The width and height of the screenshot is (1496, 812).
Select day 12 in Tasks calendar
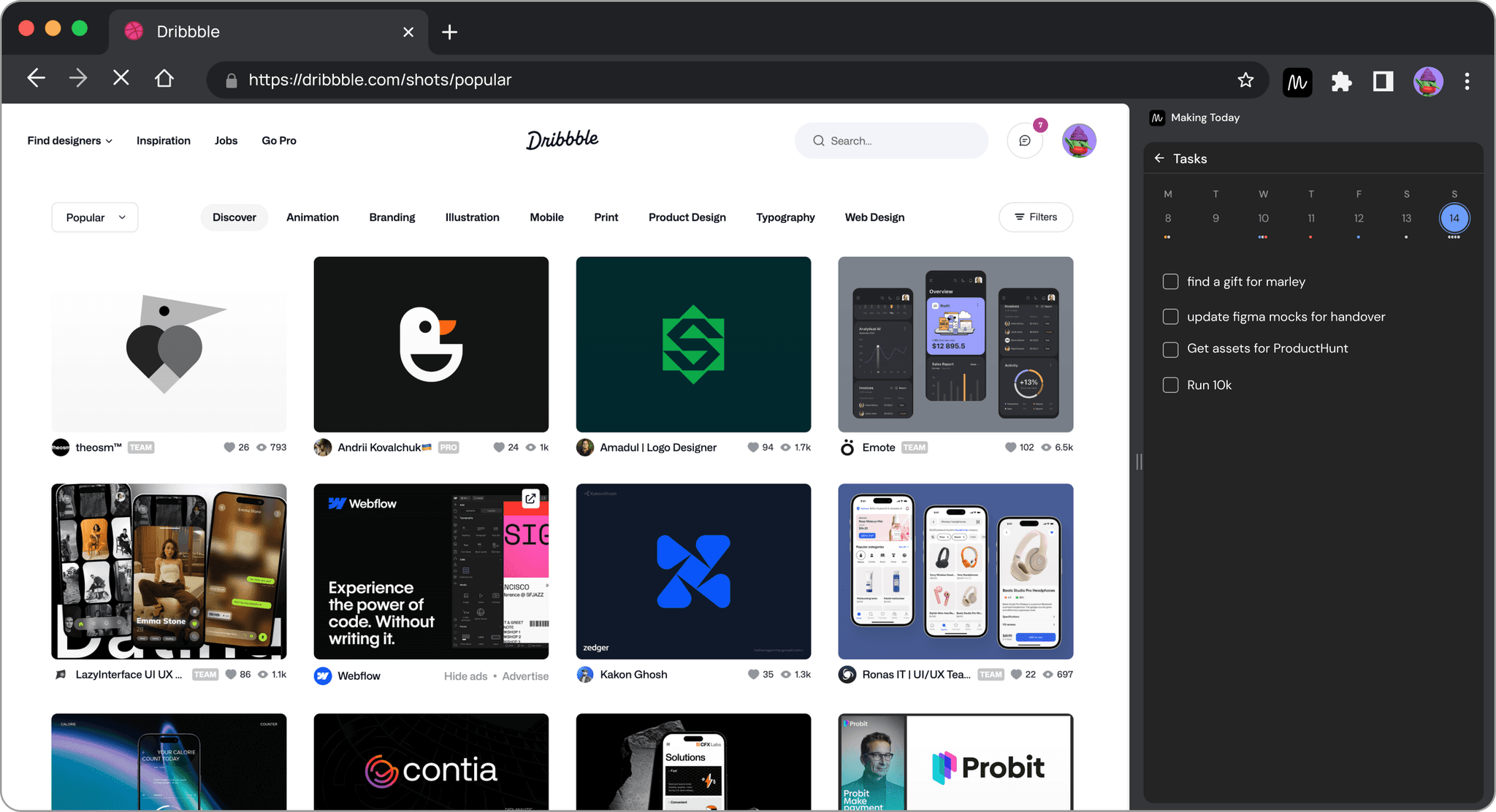coord(1359,218)
